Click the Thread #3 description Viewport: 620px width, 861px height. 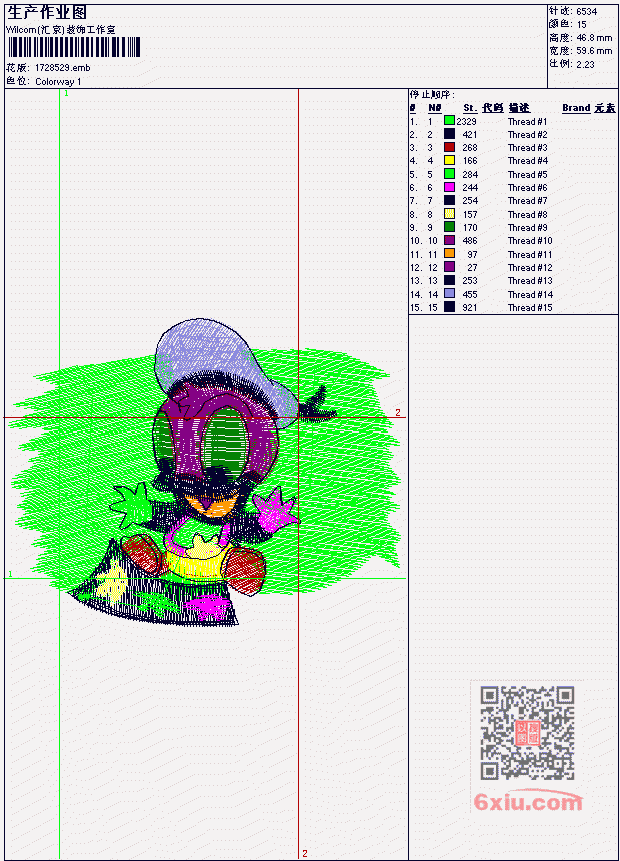click(527, 148)
